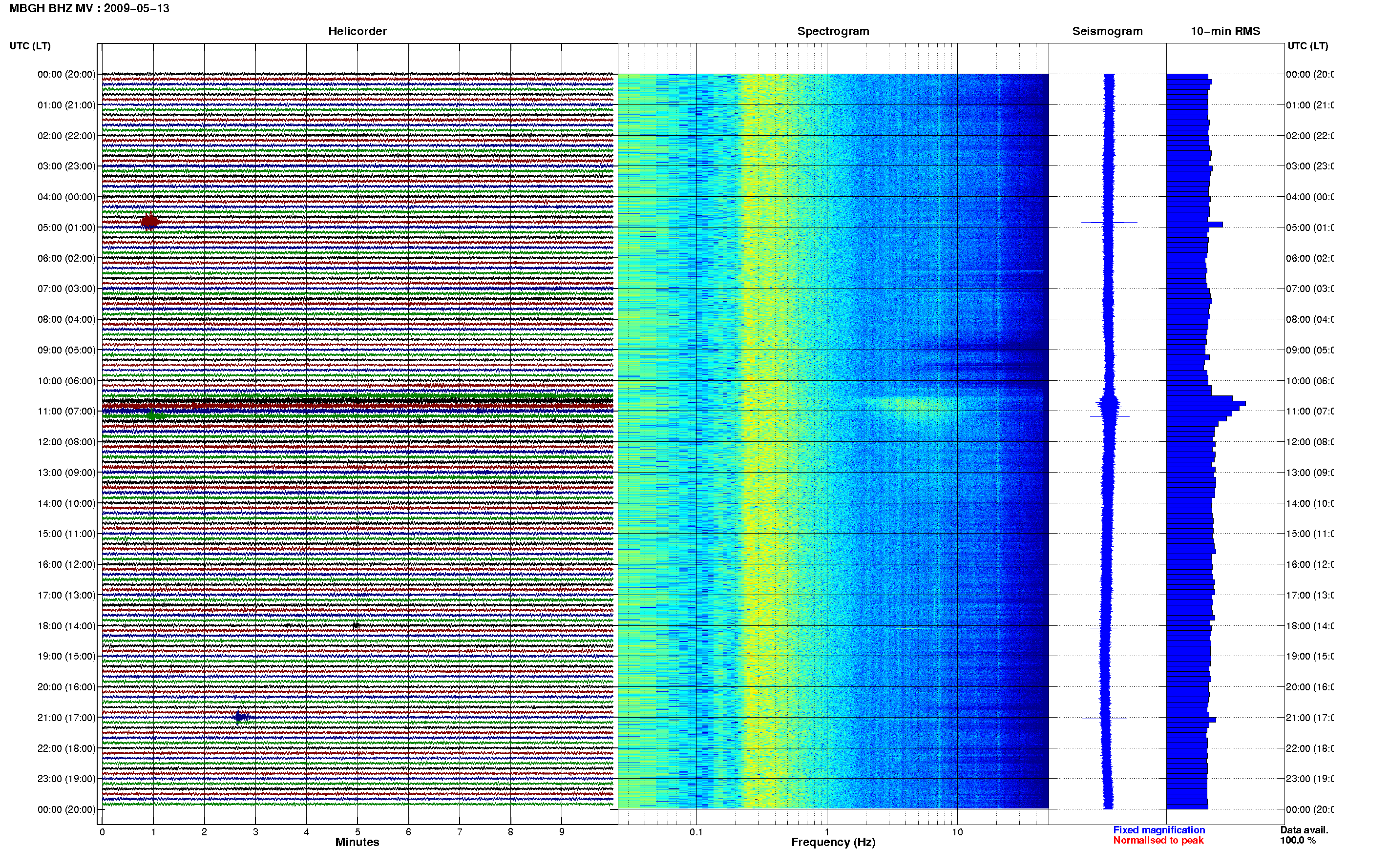Select the 'Seismogram' panel heading
Screen dimensions: 1389x868
click(1107, 32)
